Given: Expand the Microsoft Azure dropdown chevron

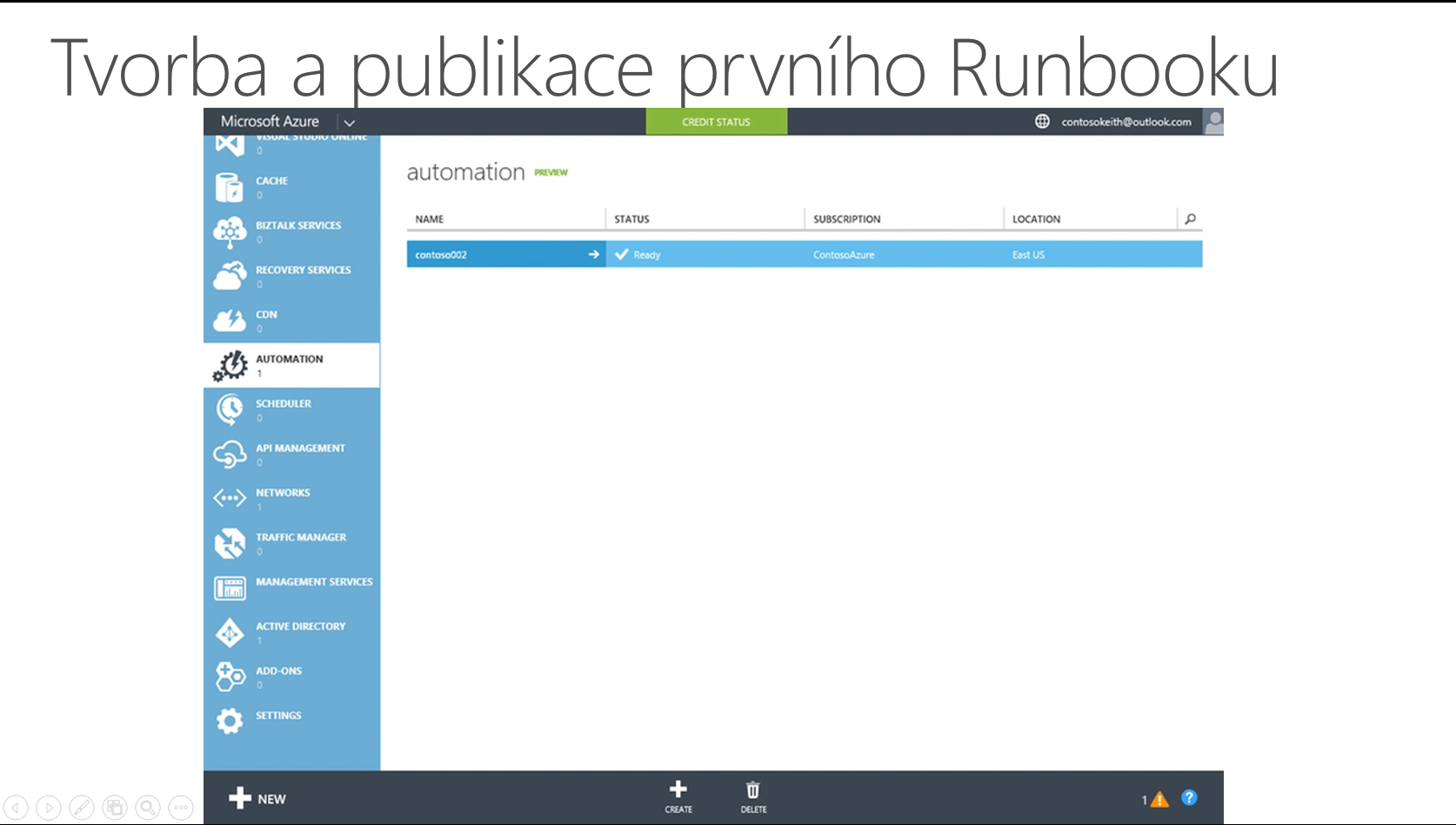Looking at the screenshot, I should click(x=350, y=123).
